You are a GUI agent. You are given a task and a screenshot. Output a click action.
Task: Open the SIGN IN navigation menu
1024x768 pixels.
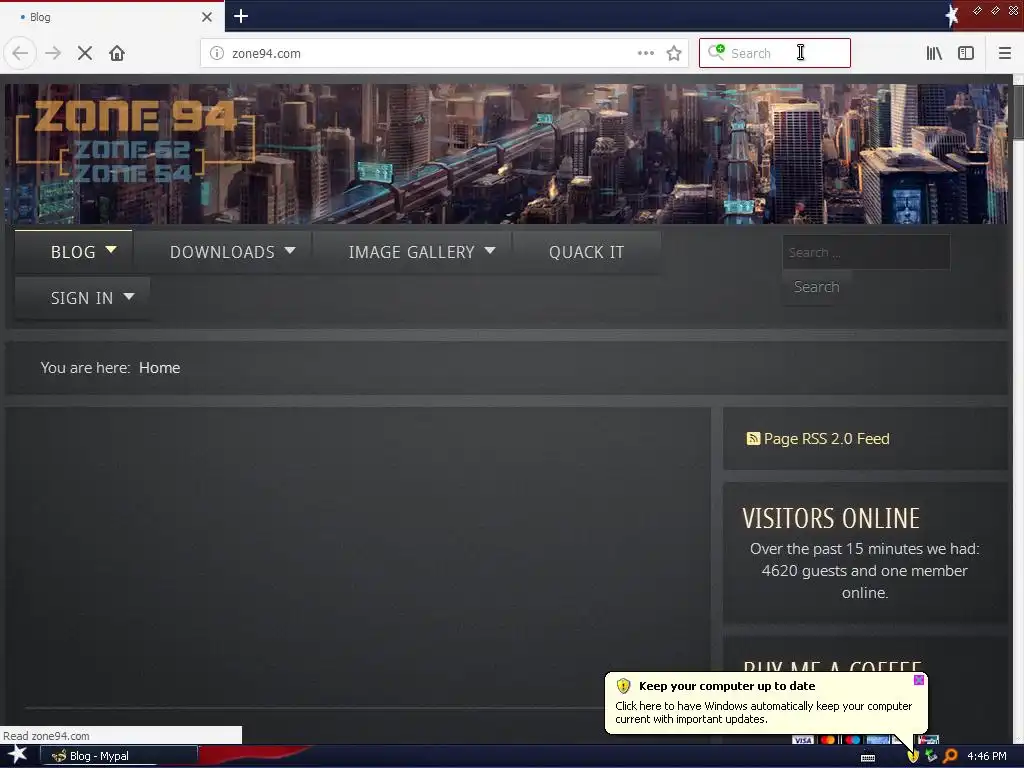(x=82, y=298)
